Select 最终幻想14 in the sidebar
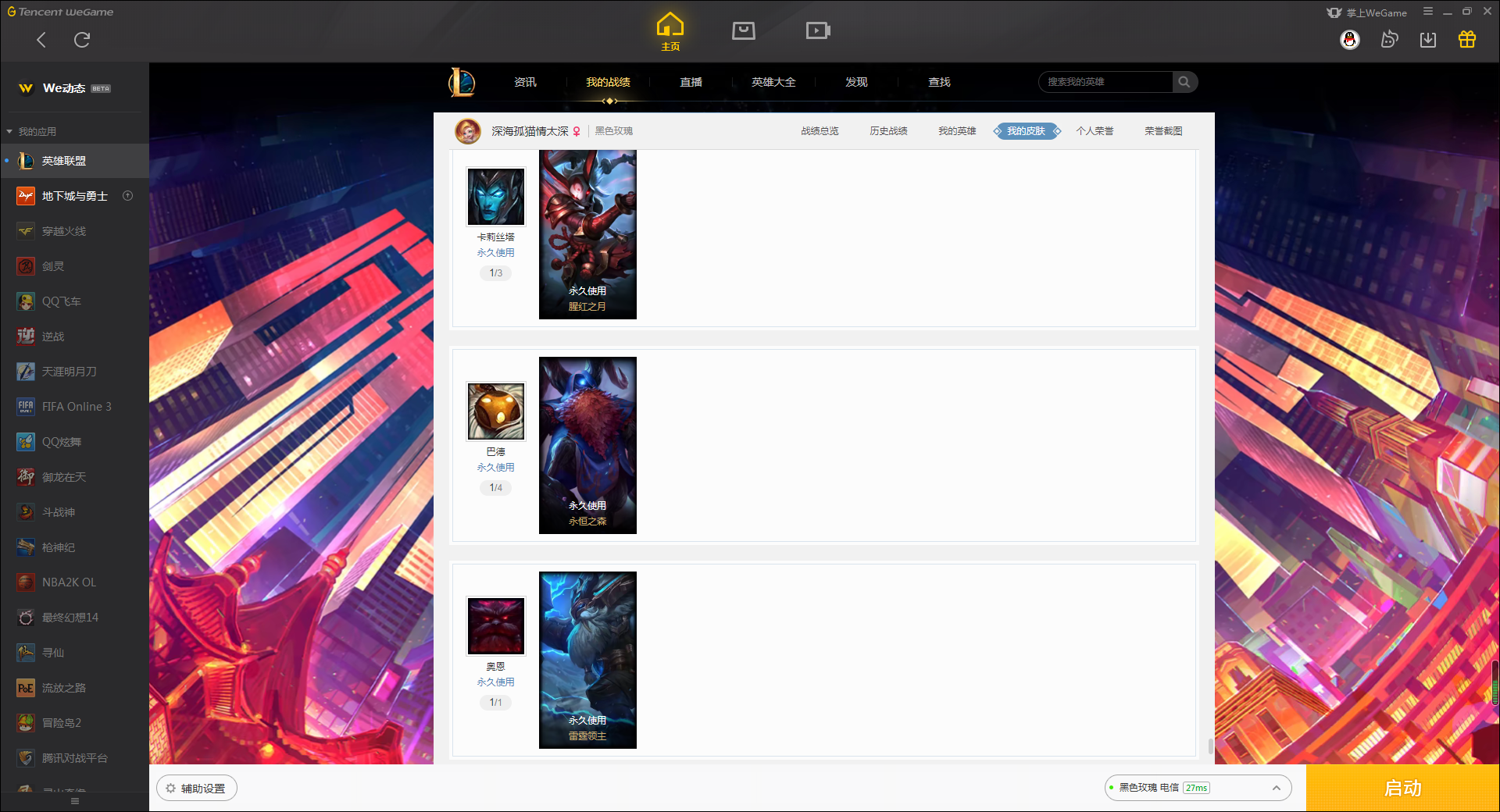This screenshot has height=812, width=1500. pyautogui.click(x=74, y=618)
